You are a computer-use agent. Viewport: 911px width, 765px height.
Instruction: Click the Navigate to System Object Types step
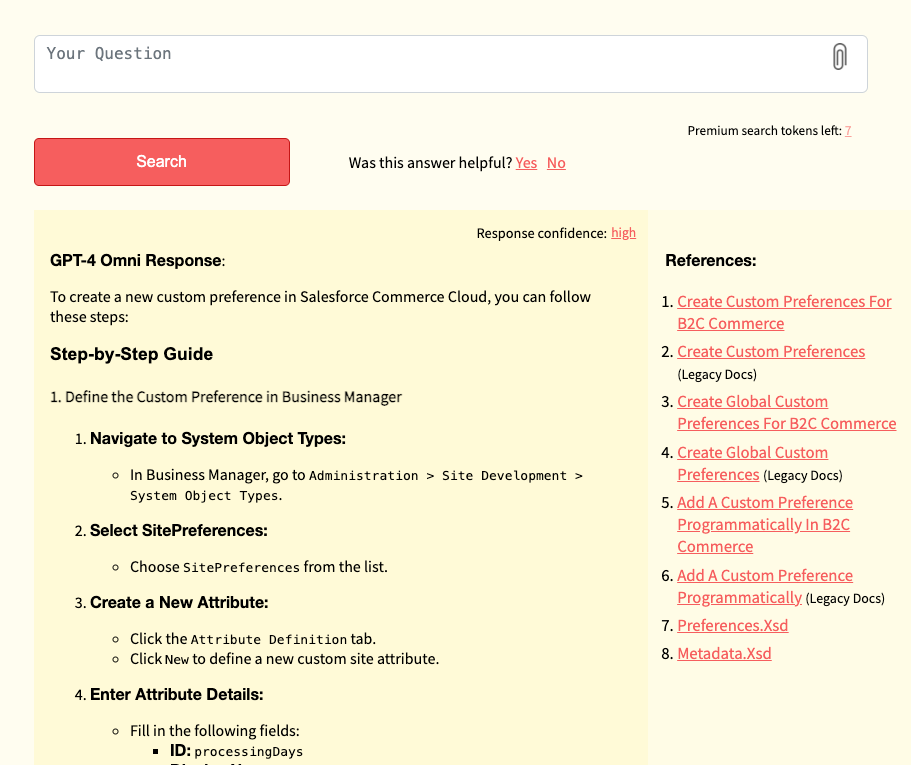point(218,439)
